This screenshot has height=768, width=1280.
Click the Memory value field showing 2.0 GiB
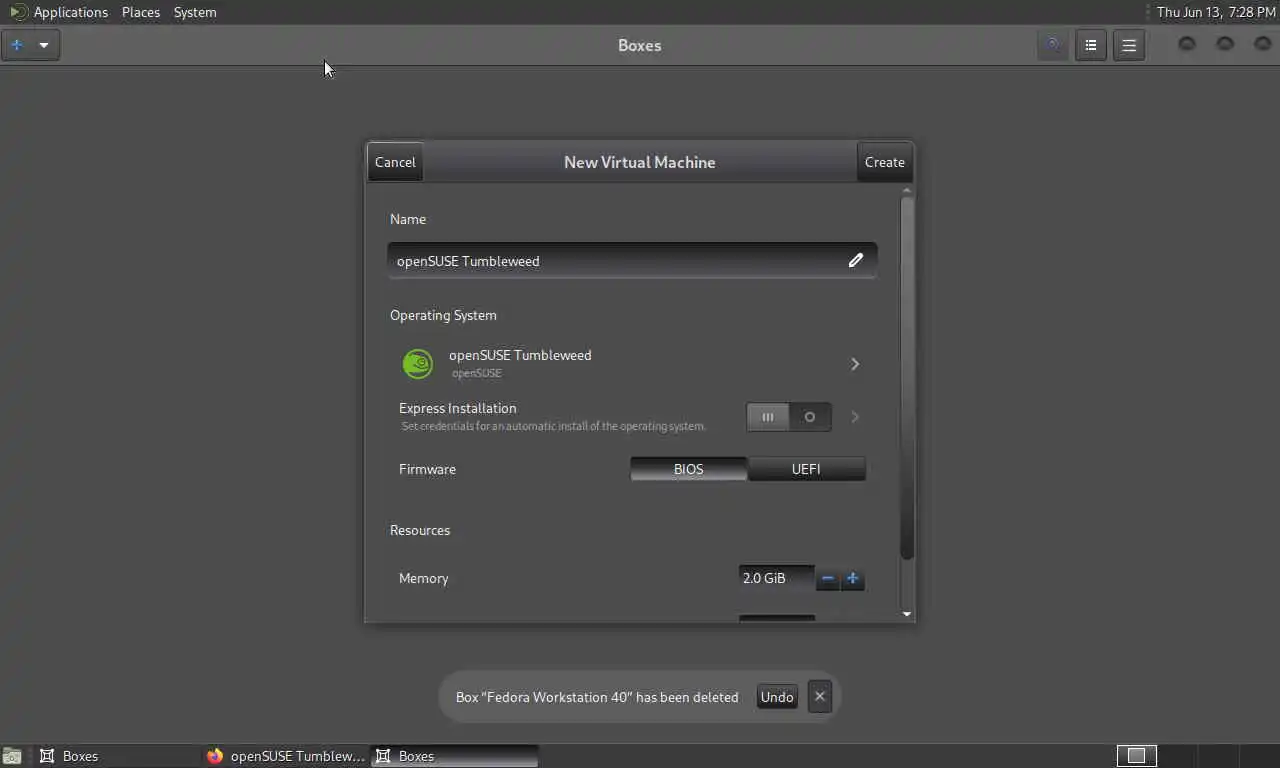777,578
